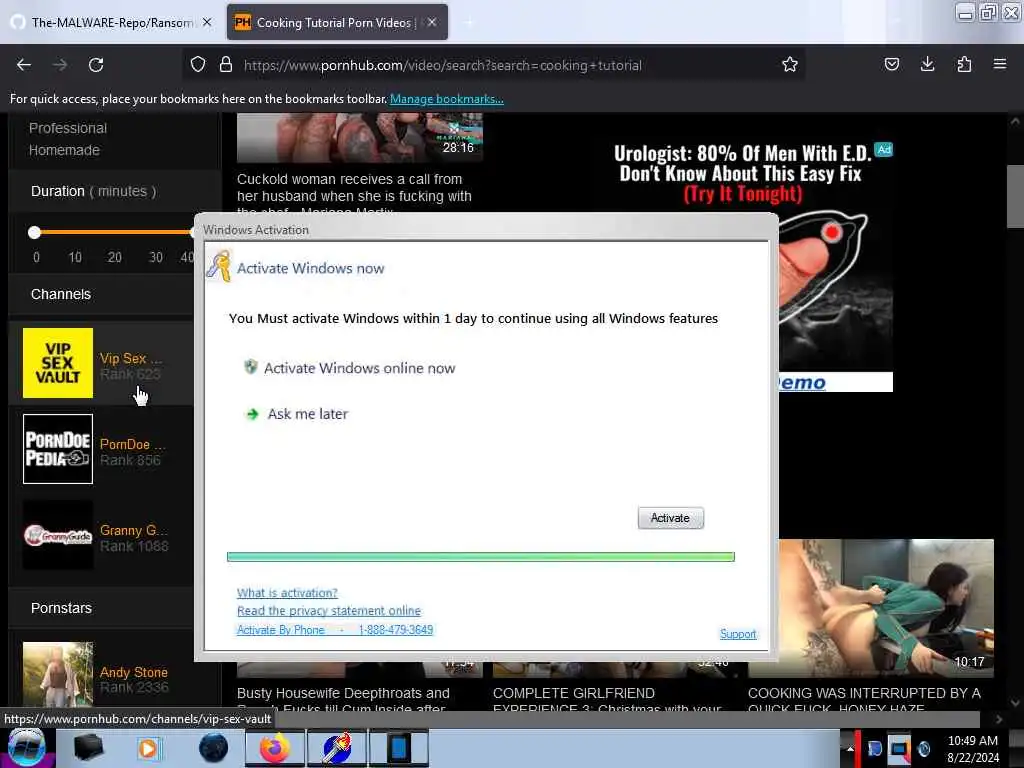Open the Manage bookmarks link
The image size is (1024, 768).
(x=447, y=99)
